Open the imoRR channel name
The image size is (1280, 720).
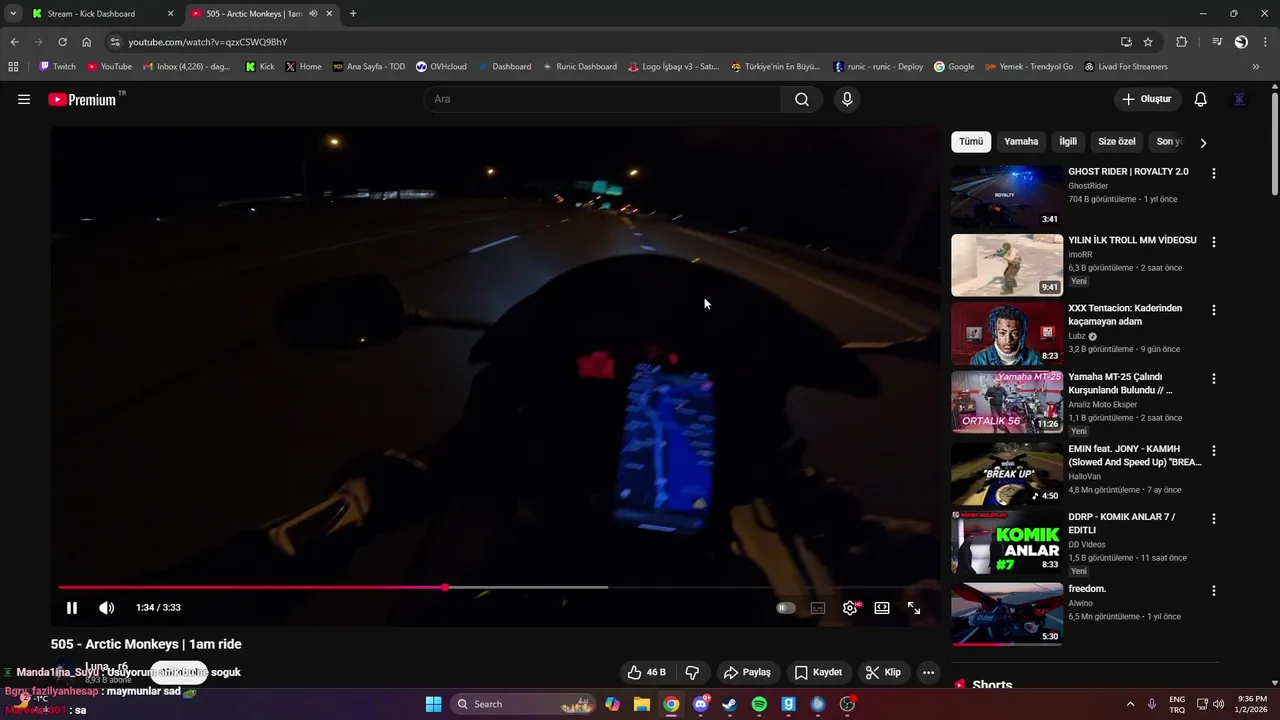(1080, 254)
